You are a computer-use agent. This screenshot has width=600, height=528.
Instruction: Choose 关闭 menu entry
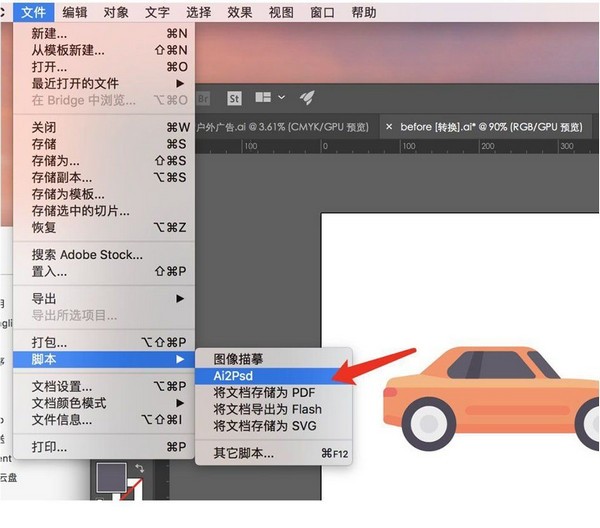pos(104,127)
